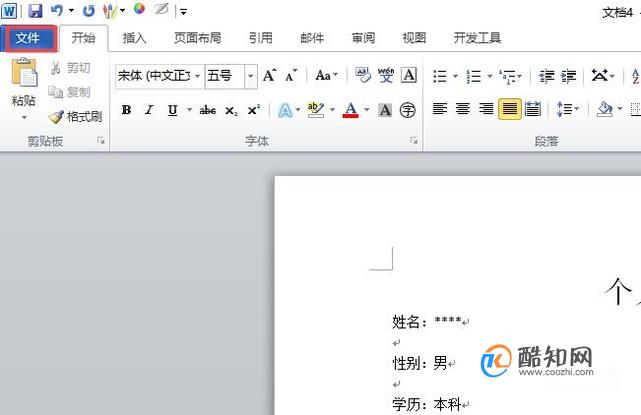641x415 pixels.
Task: Expand the 粘贴 paste options arrow
Action: pyautogui.click(x=24, y=118)
